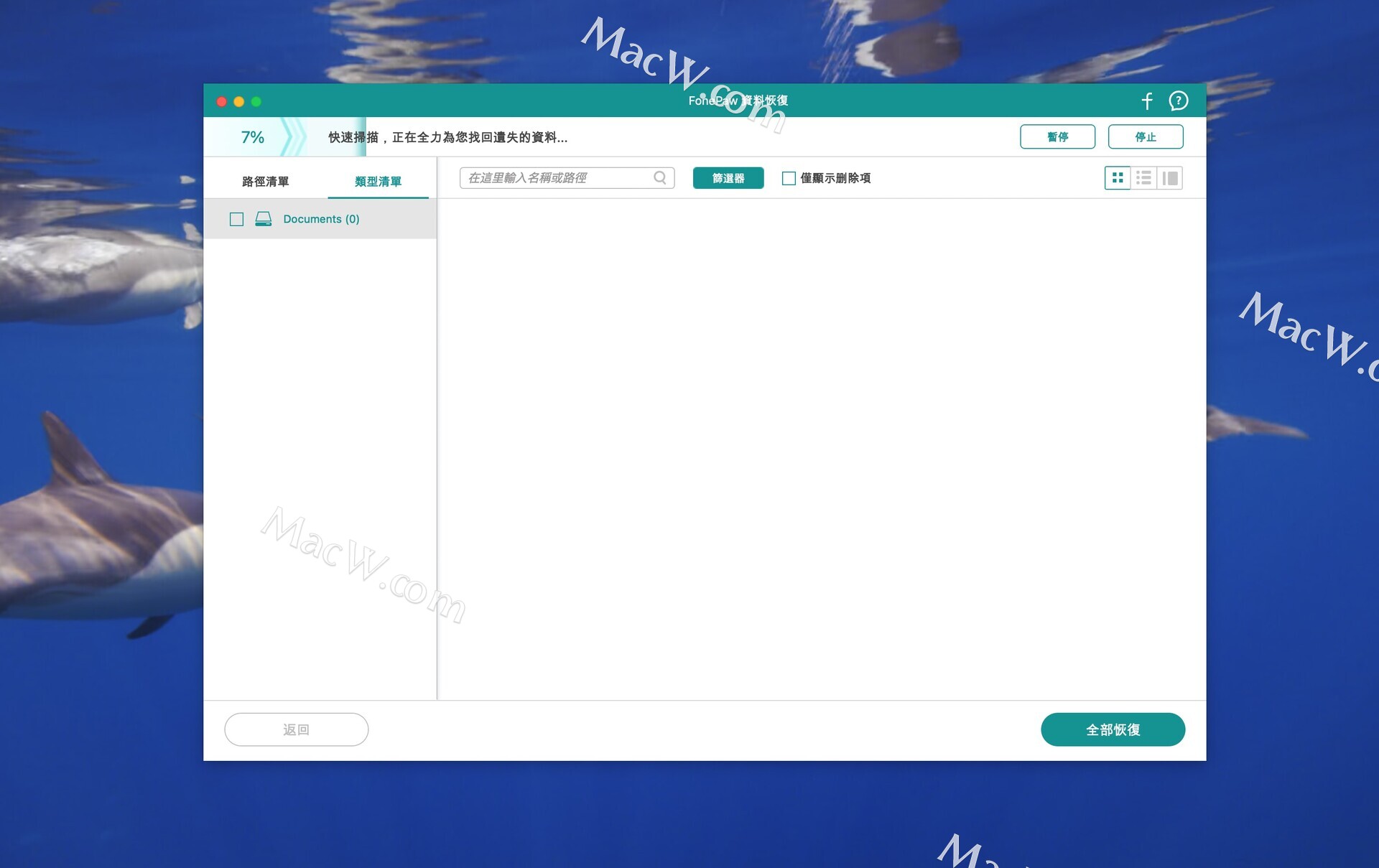Viewport: 1379px width, 868px height.
Task: Stop scan with 停止 button
Action: click(x=1146, y=137)
